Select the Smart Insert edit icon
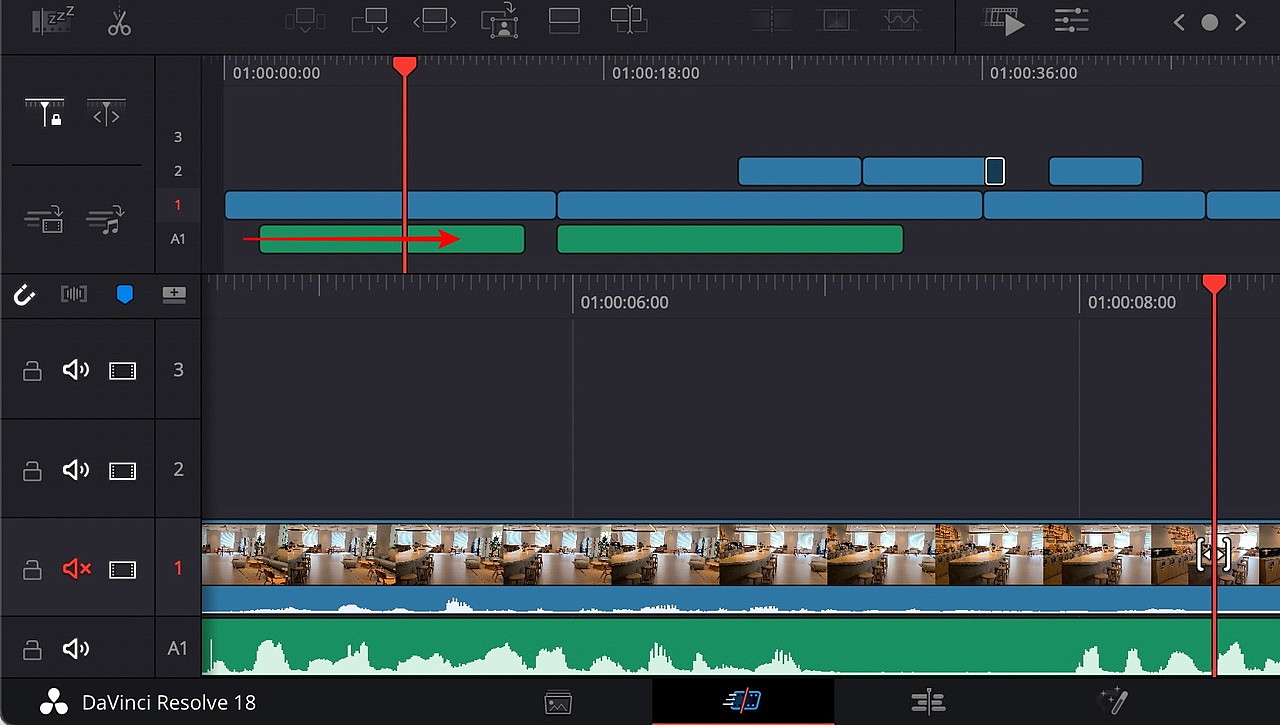This screenshot has height=725, width=1280. [x=304, y=21]
